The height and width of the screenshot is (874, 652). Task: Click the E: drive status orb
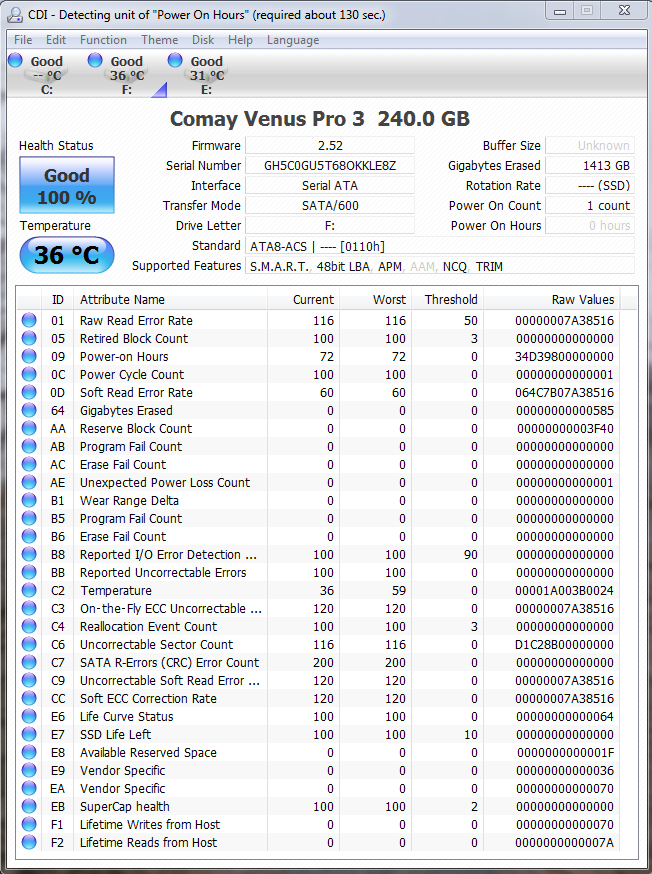pos(175,61)
